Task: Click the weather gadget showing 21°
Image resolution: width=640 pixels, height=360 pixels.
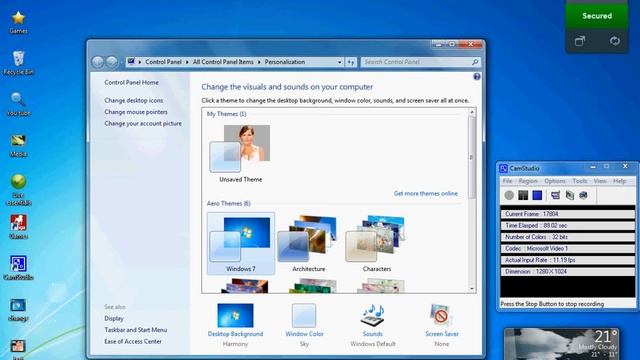Action: click(562, 344)
